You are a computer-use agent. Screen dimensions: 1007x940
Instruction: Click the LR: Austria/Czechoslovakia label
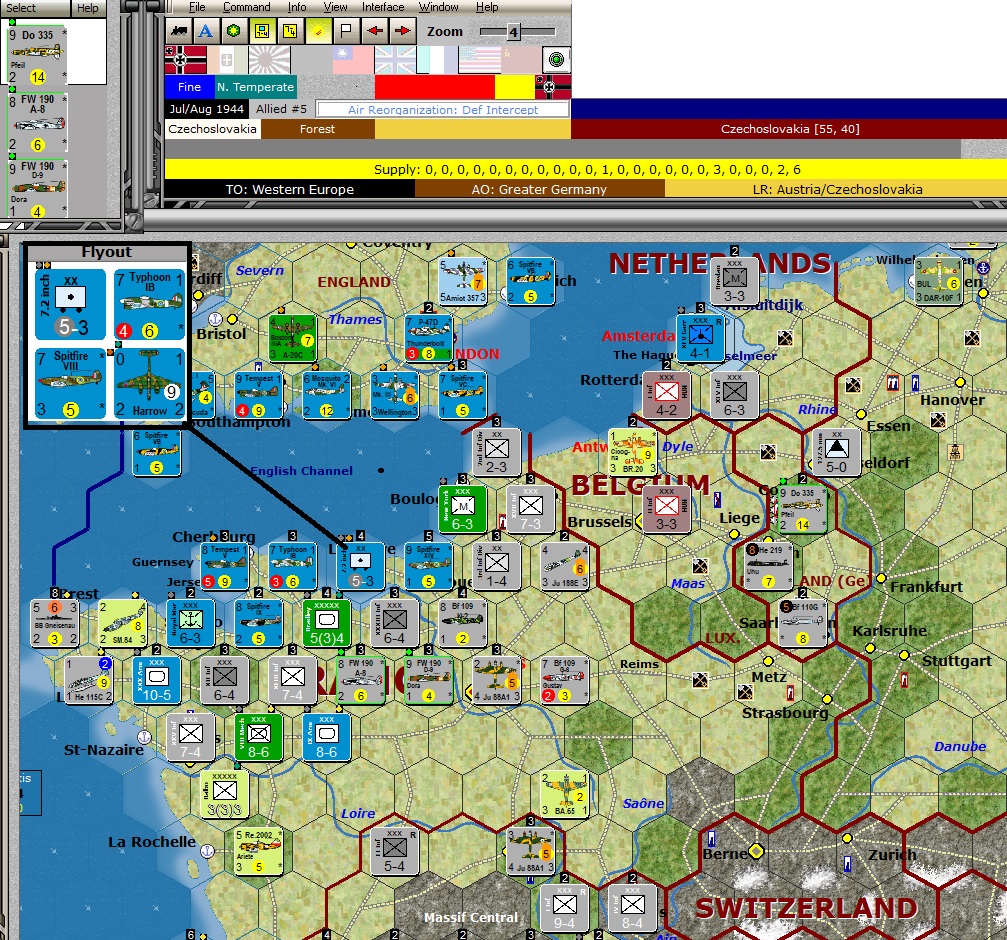coord(837,189)
